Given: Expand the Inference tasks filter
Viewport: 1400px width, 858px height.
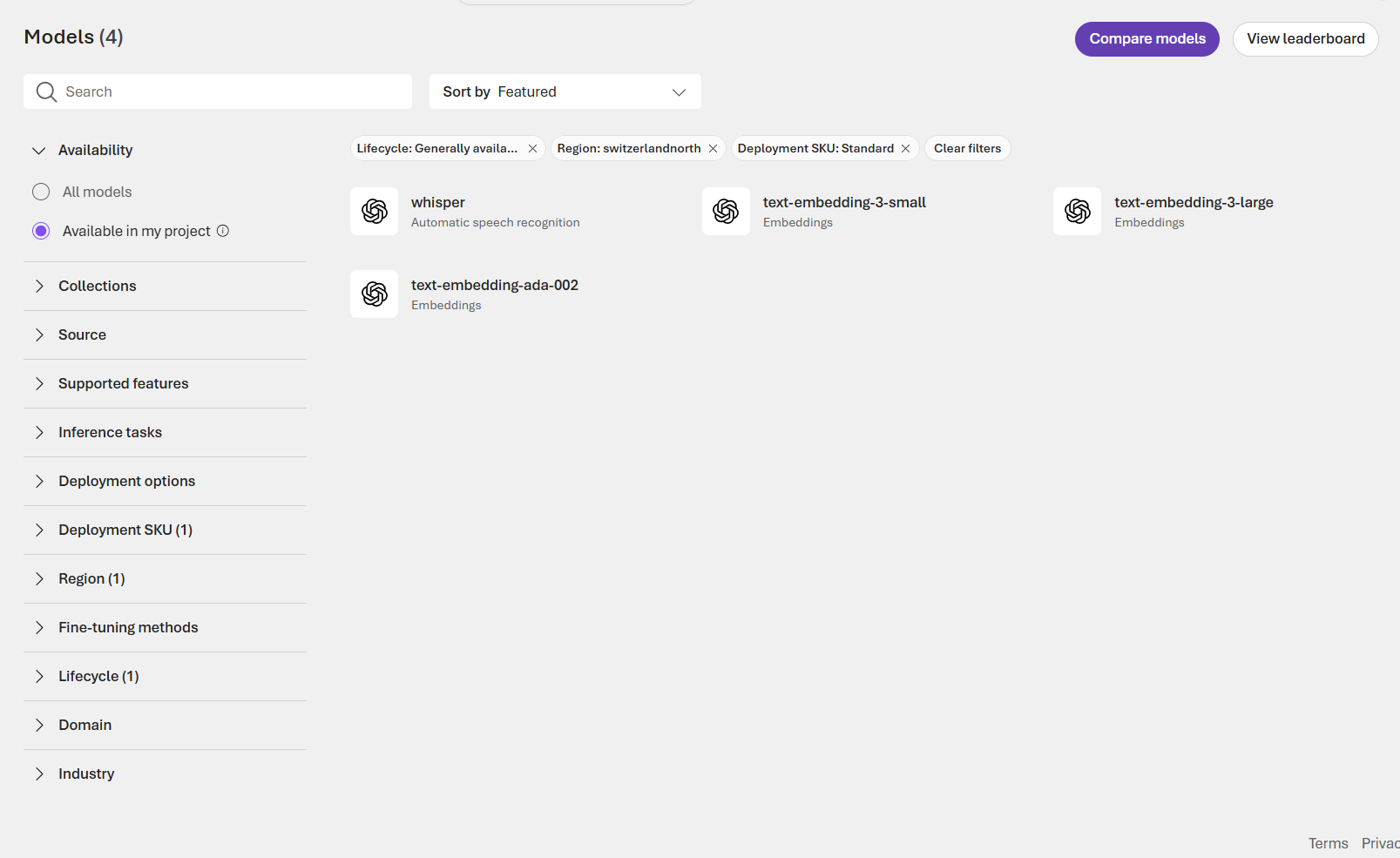Looking at the screenshot, I should click(166, 433).
